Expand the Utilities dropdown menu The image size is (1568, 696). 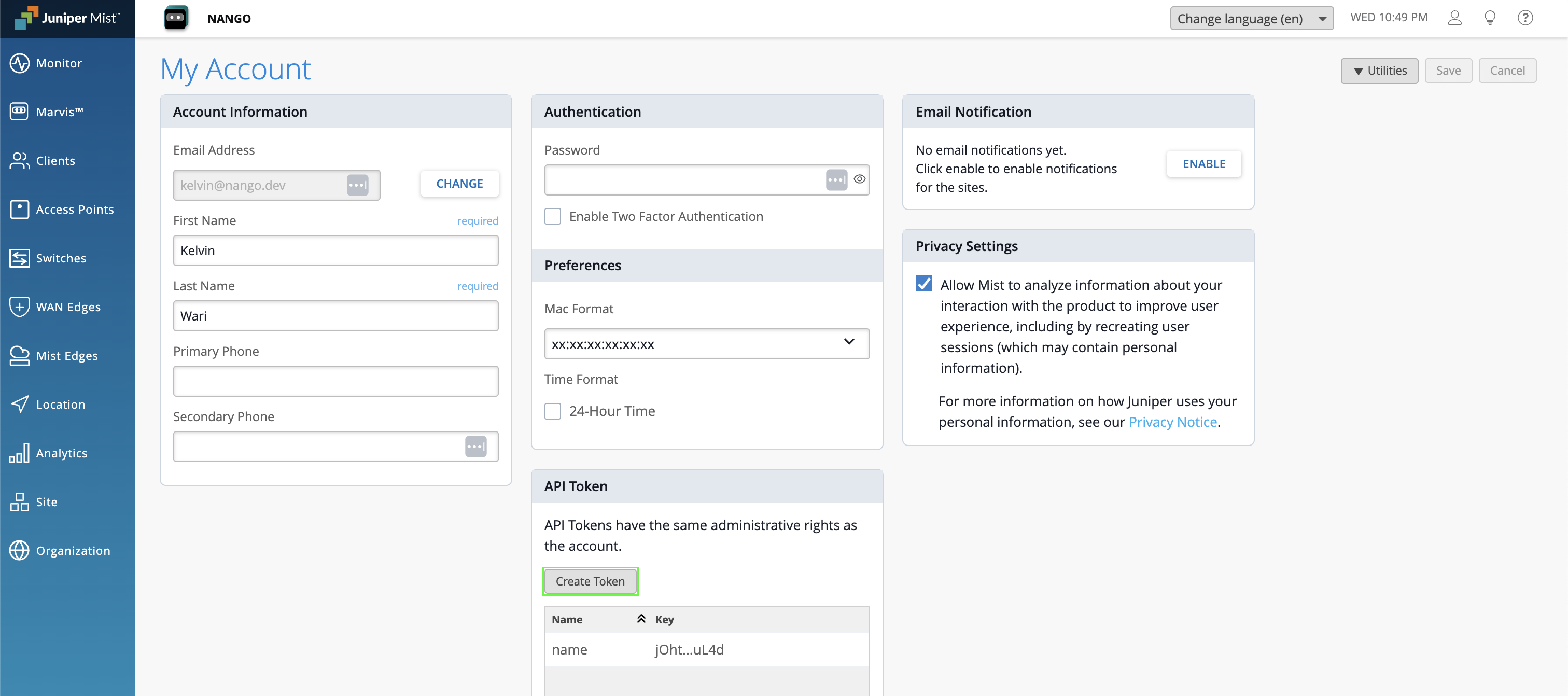coord(1379,71)
